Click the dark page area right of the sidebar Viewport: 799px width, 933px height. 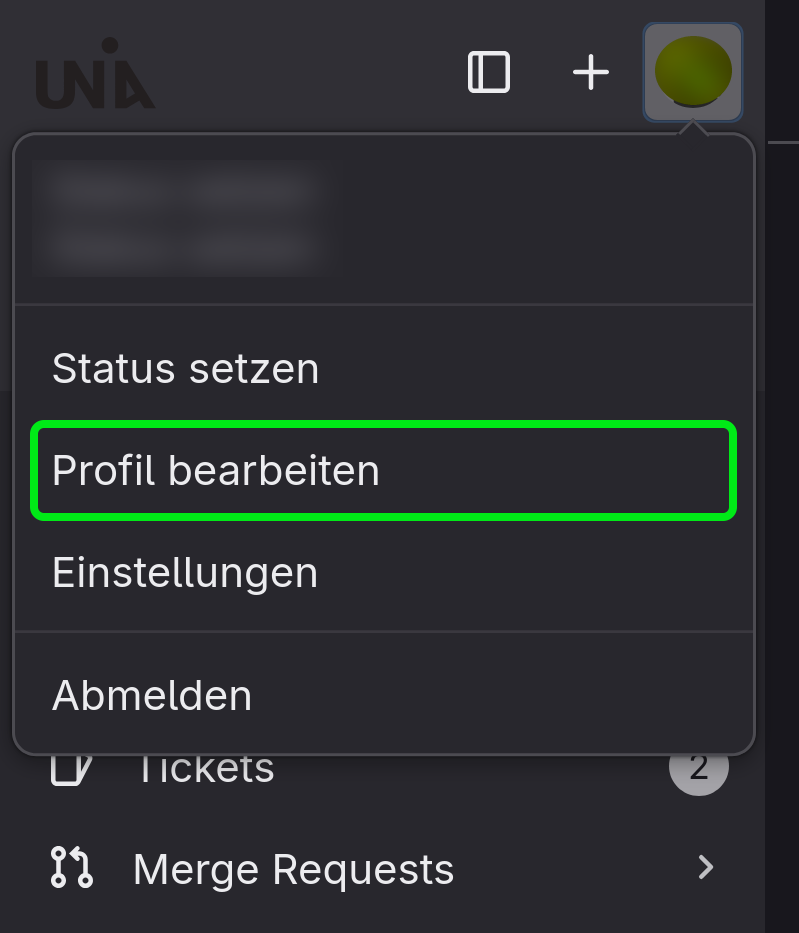[781, 500]
